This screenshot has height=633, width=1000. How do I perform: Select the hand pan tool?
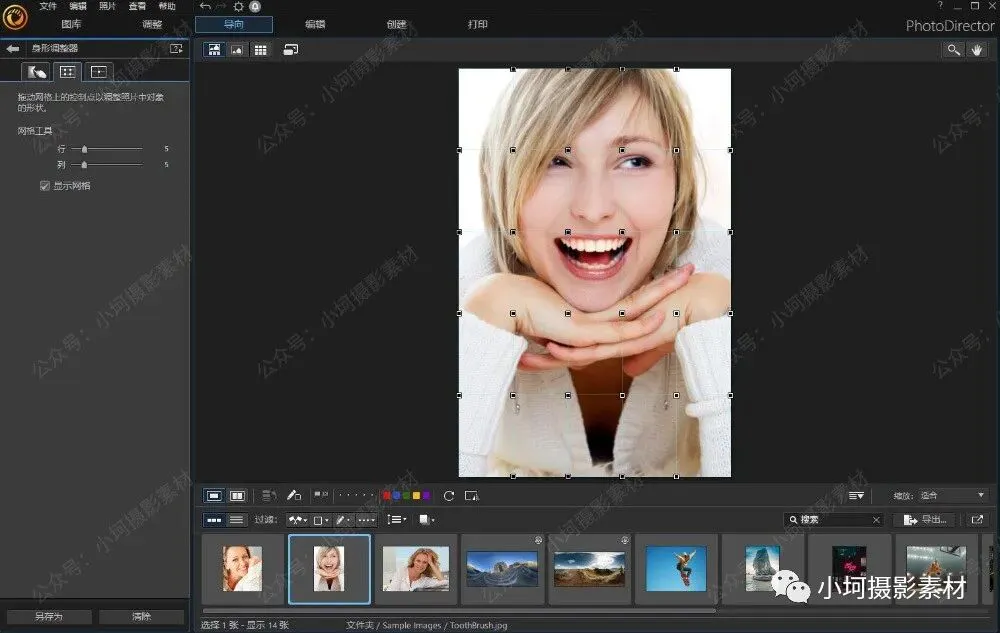[977, 49]
